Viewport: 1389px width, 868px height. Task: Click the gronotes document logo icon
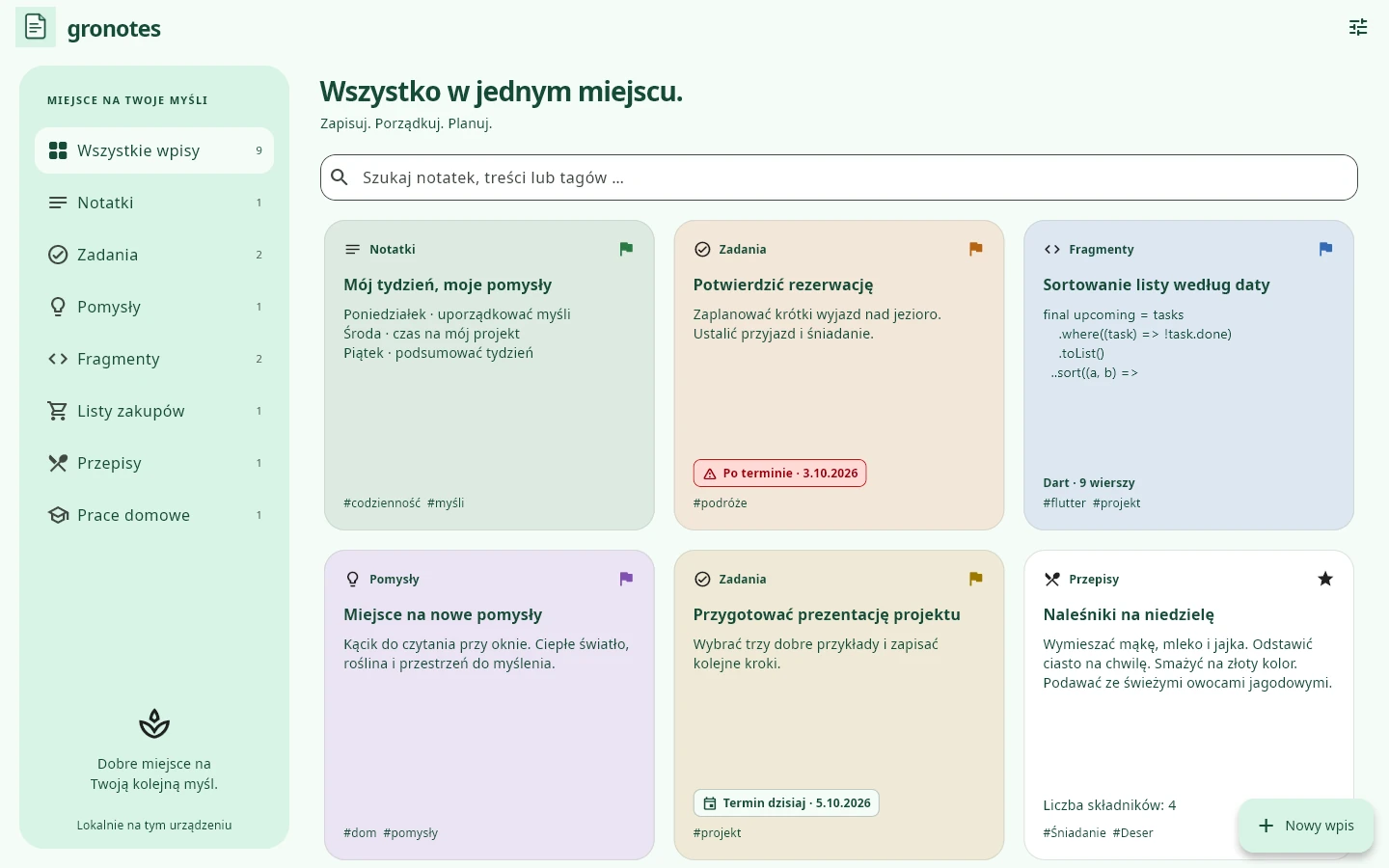[x=36, y=27]
